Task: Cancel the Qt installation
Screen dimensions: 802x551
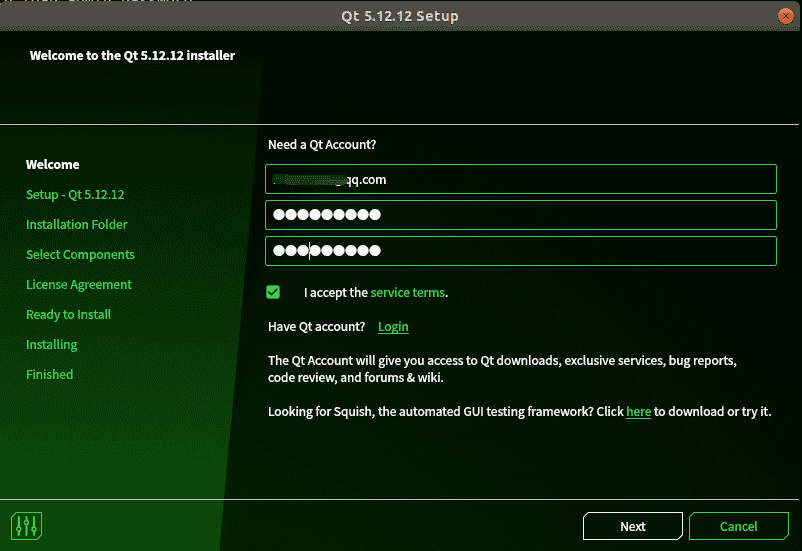Action: tap(738, 526)
